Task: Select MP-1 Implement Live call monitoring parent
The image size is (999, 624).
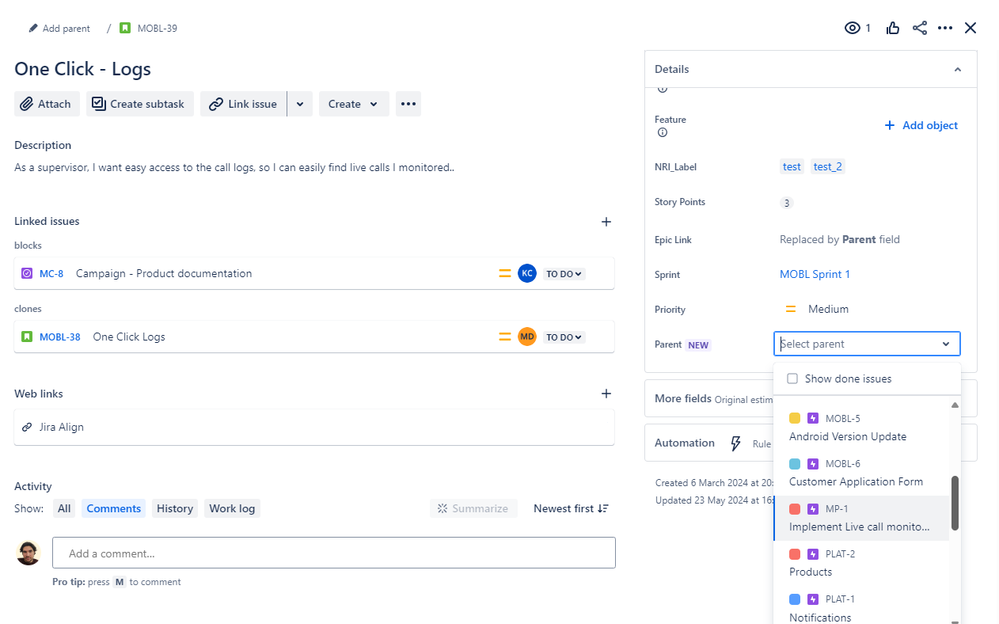Action: [861, 518]
